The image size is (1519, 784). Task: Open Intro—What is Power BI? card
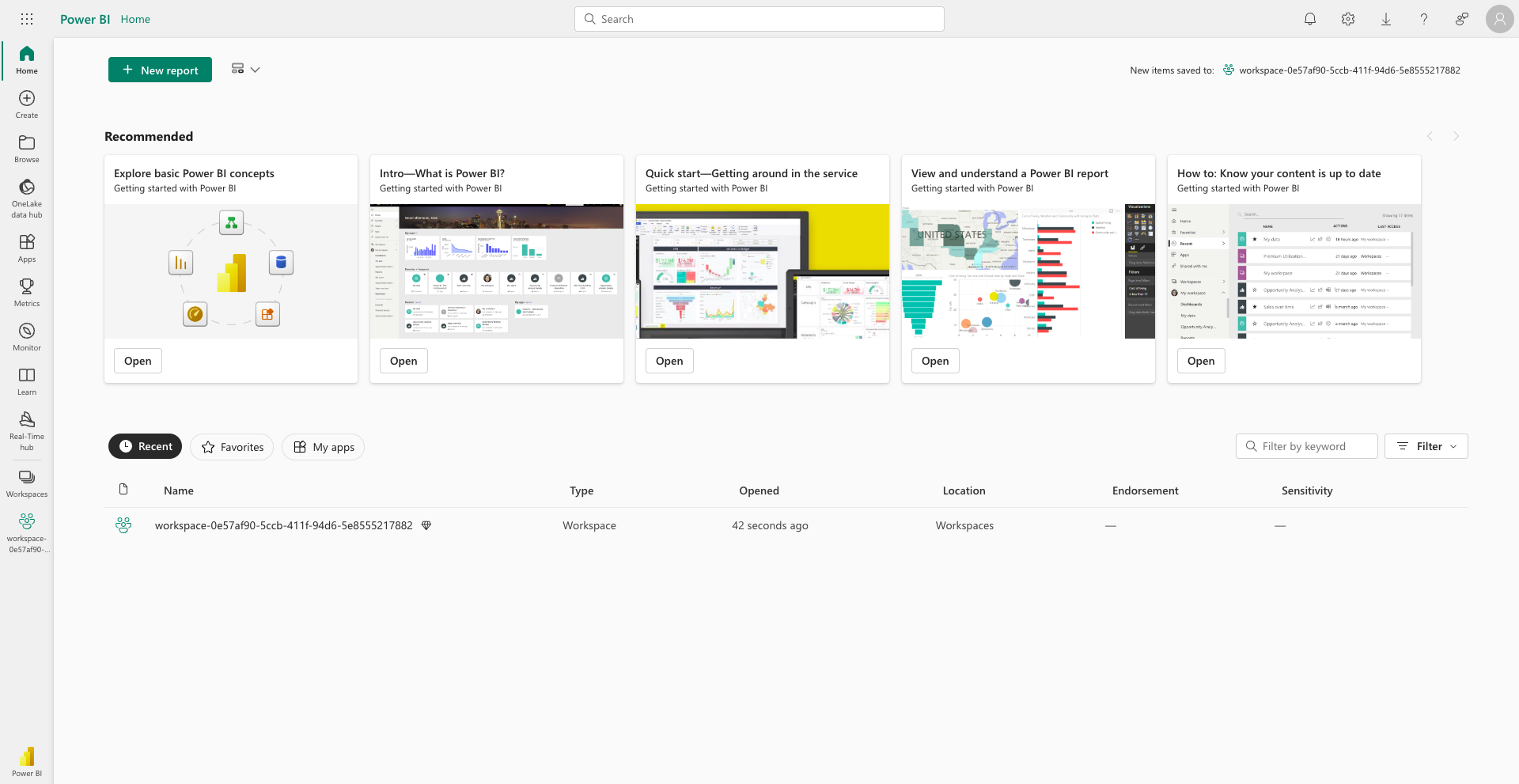(x=403, y=361)
